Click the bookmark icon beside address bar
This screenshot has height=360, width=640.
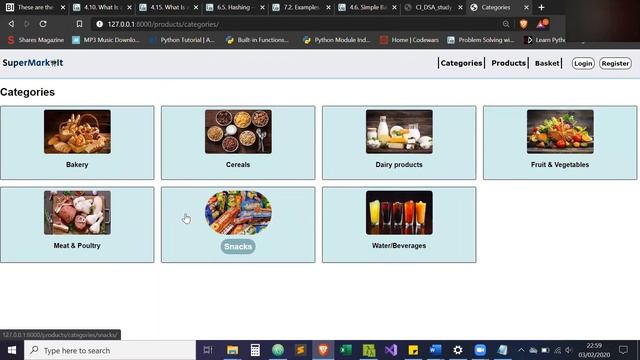[x=79, y=24]
